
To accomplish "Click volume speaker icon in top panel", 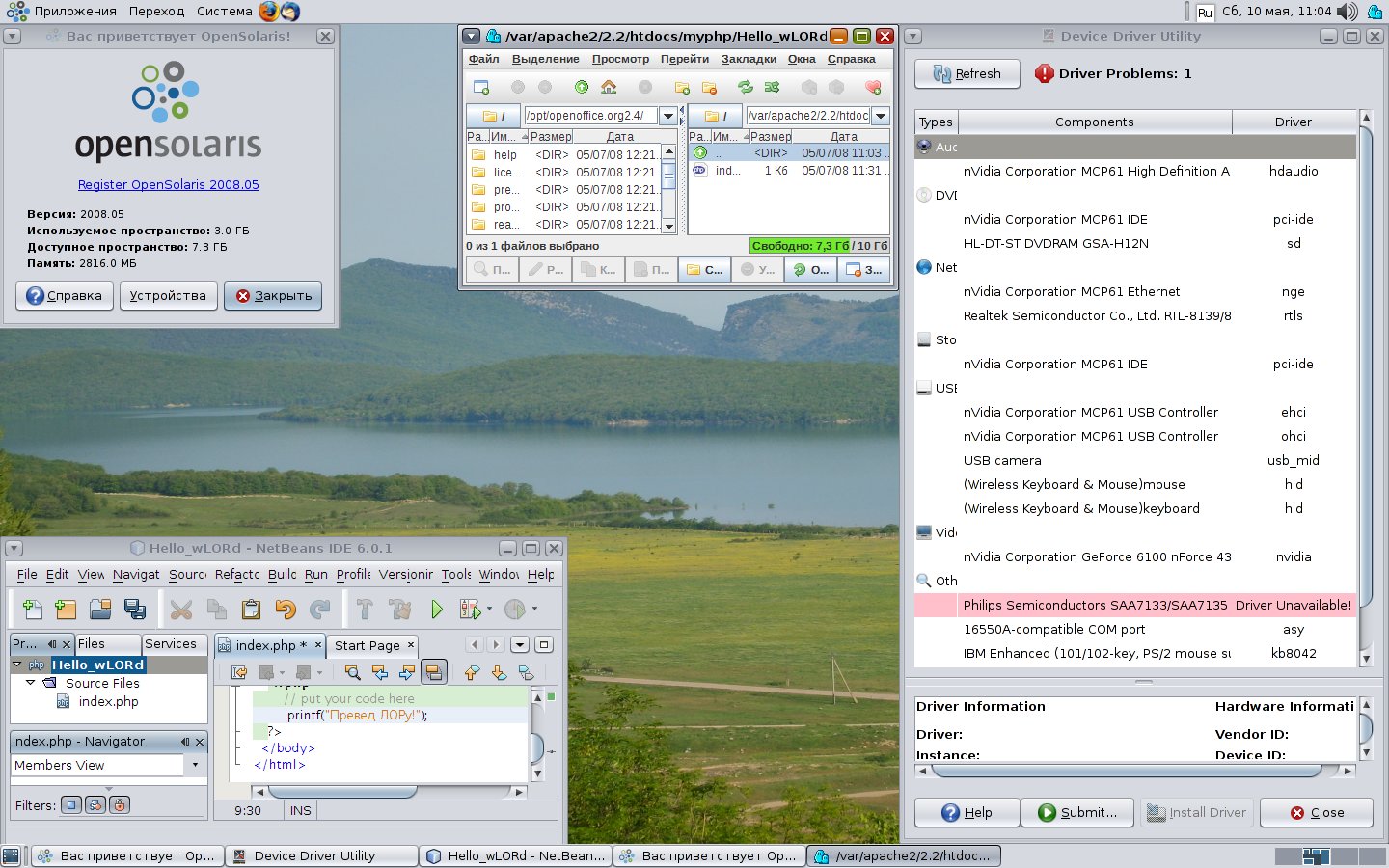I will 1348,12.
